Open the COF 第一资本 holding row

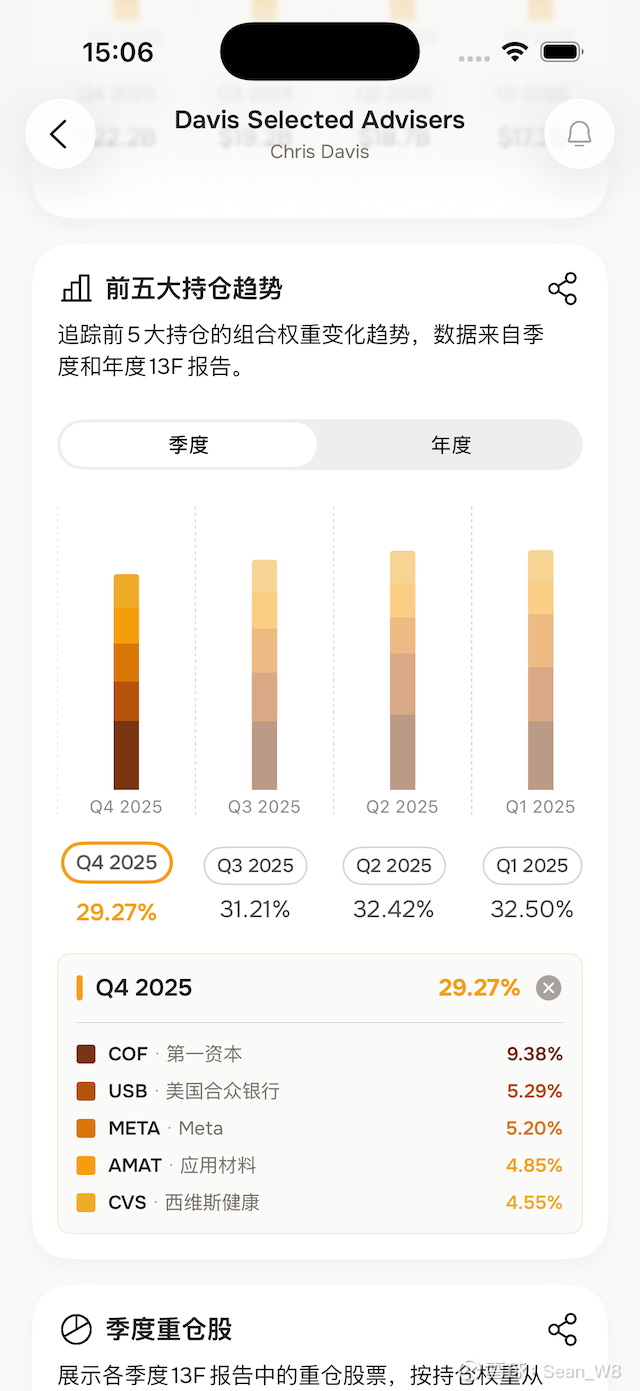coord(320,1054)
